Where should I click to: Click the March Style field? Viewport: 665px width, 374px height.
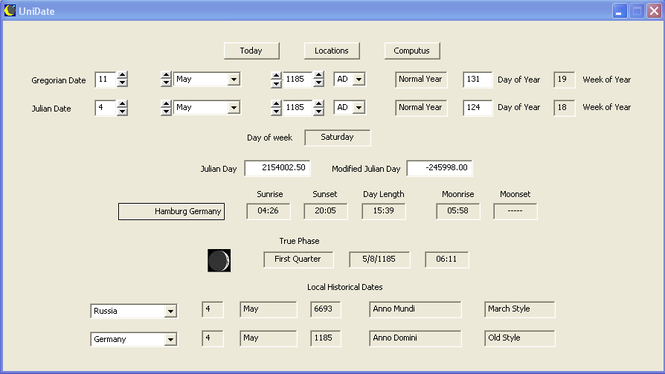[520, 310]
